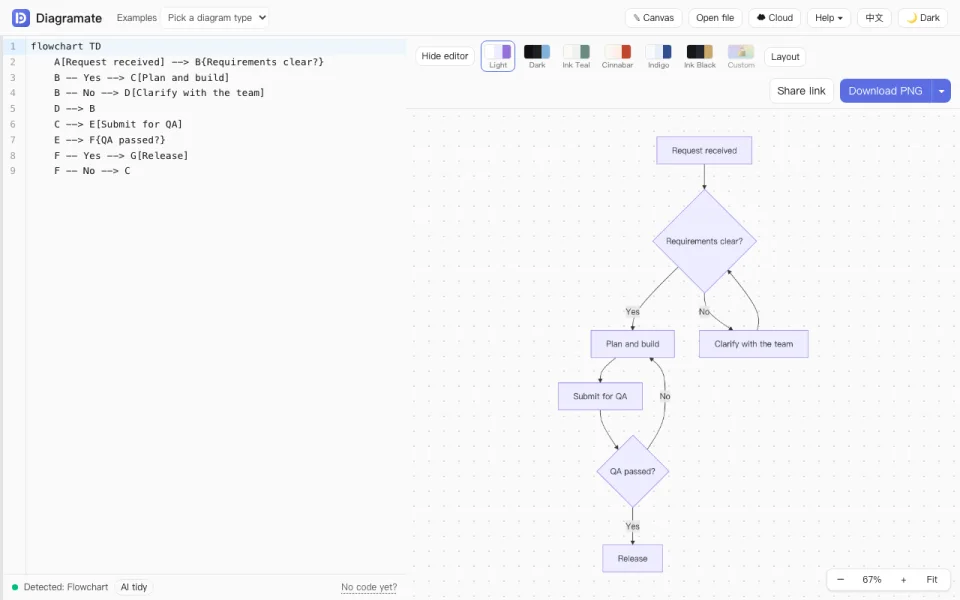Viewport: 960px width, 600px height.
Task: Select the Cinnabar theme swatch
Action: pos(617,56)
